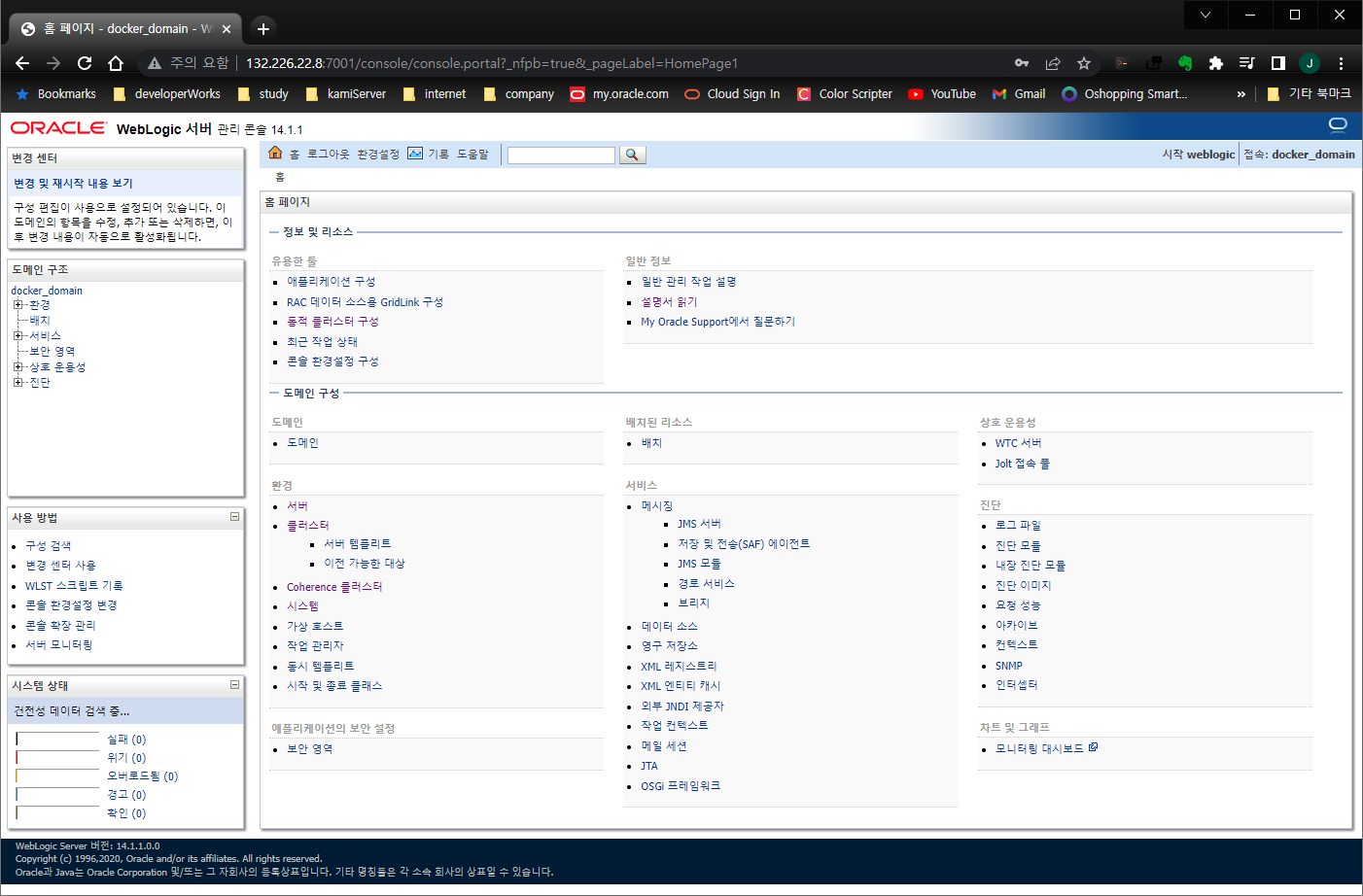Image resolution: width=1363 pixels, height=896 pixels.
Task: Collapse the 사용 방법 panel
Action: pos(234,517)
